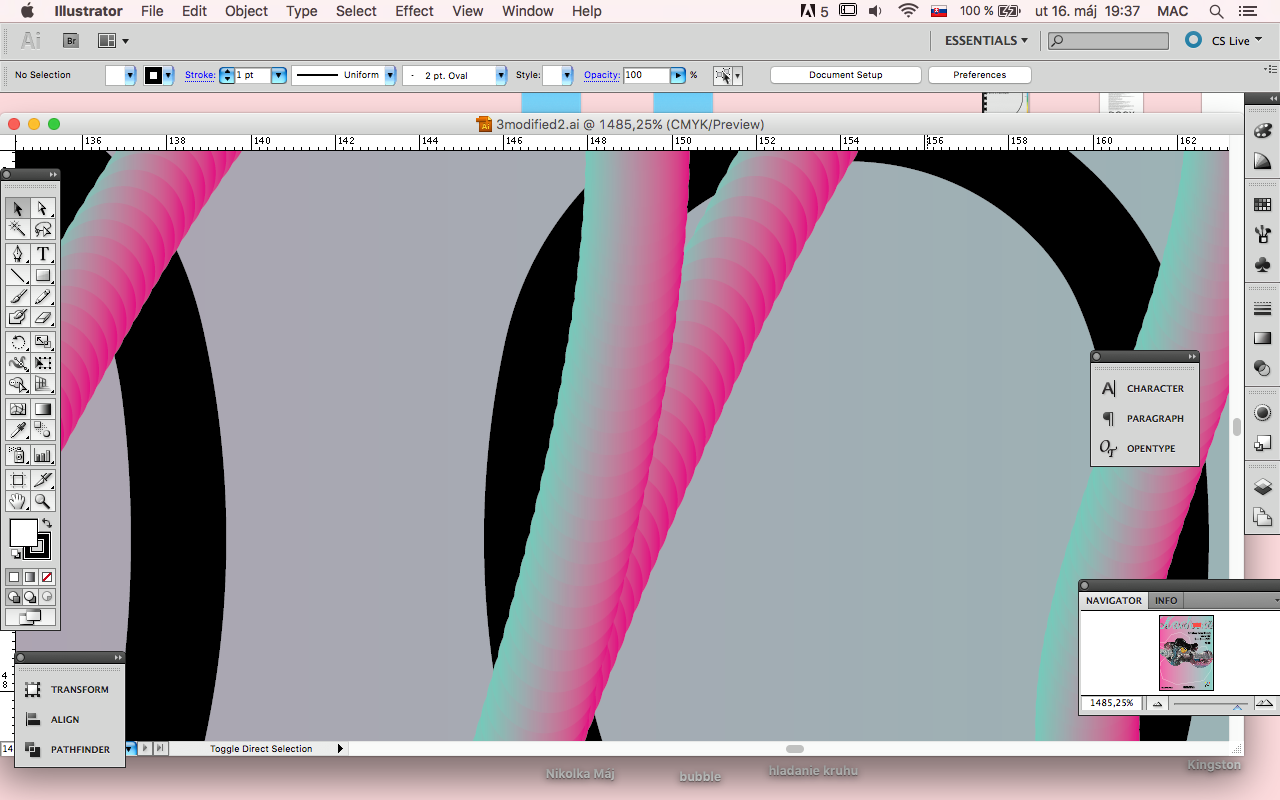The width and height of the screenshot is (1280, 800).
Task: Open the ESSENTIALS workspace switcher
Action: point(986,40)
